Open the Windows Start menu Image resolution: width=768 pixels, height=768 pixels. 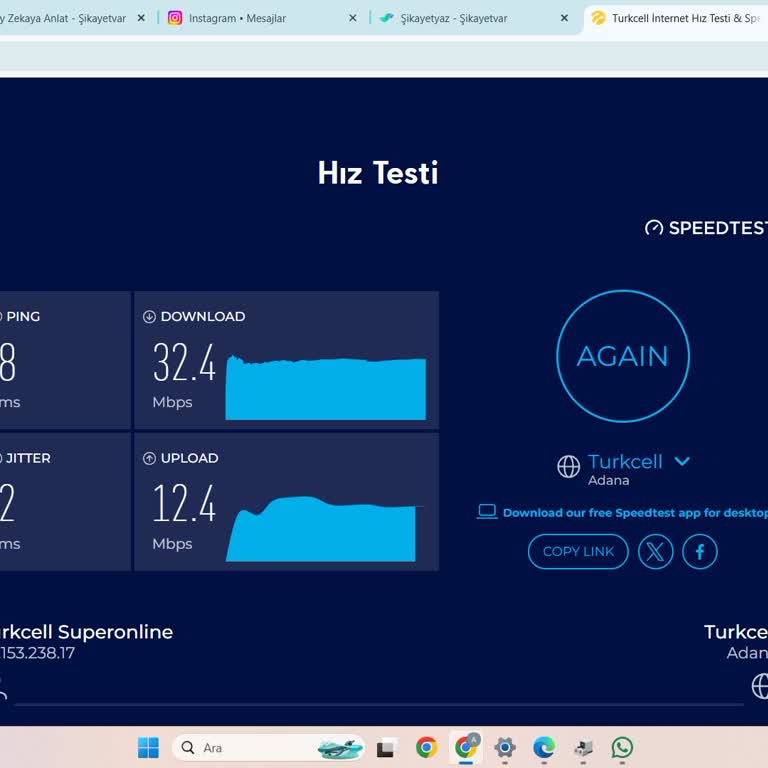(148, 747)
